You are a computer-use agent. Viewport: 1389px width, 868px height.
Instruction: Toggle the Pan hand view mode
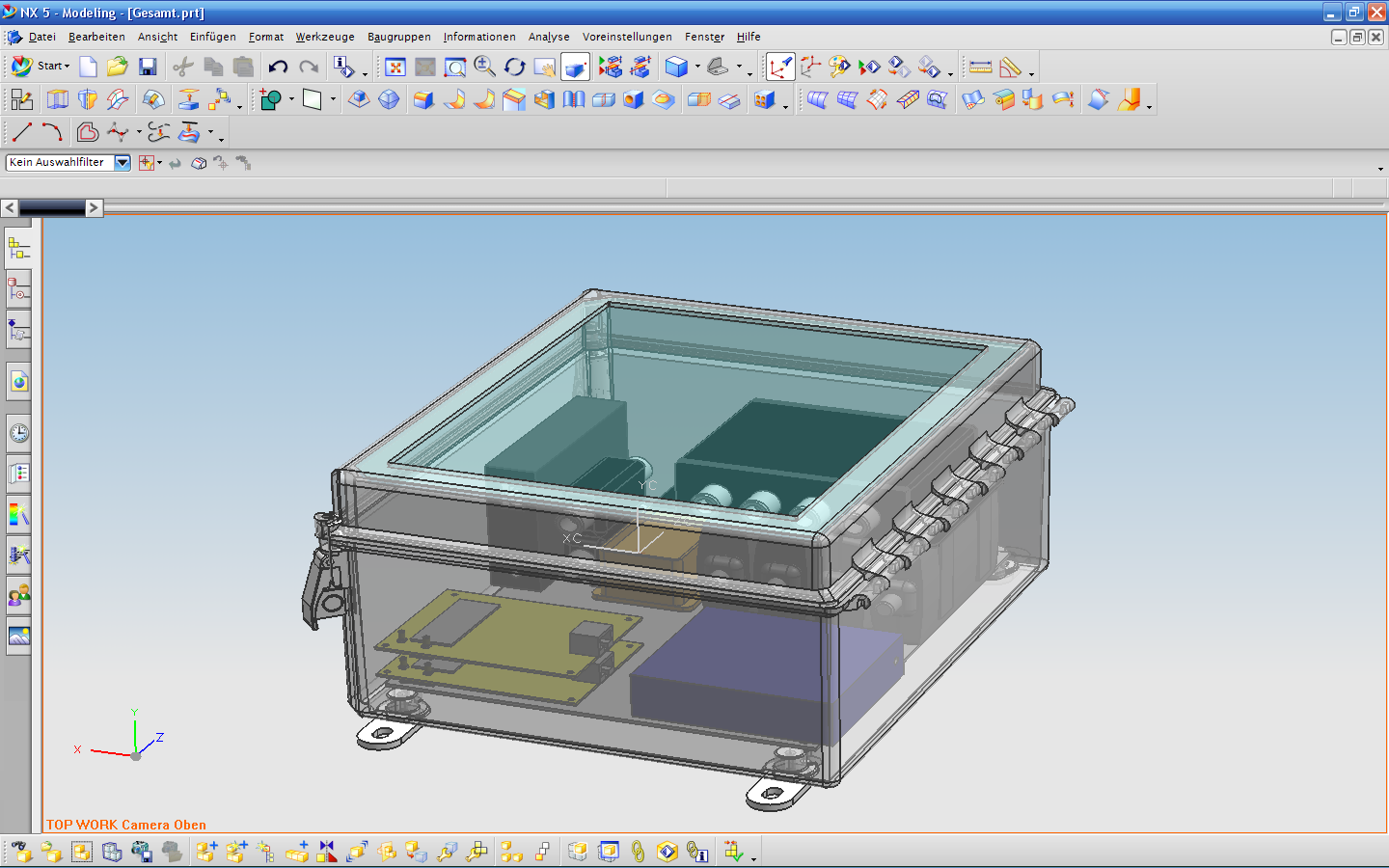pyautogui.click(x=545, y=67)
